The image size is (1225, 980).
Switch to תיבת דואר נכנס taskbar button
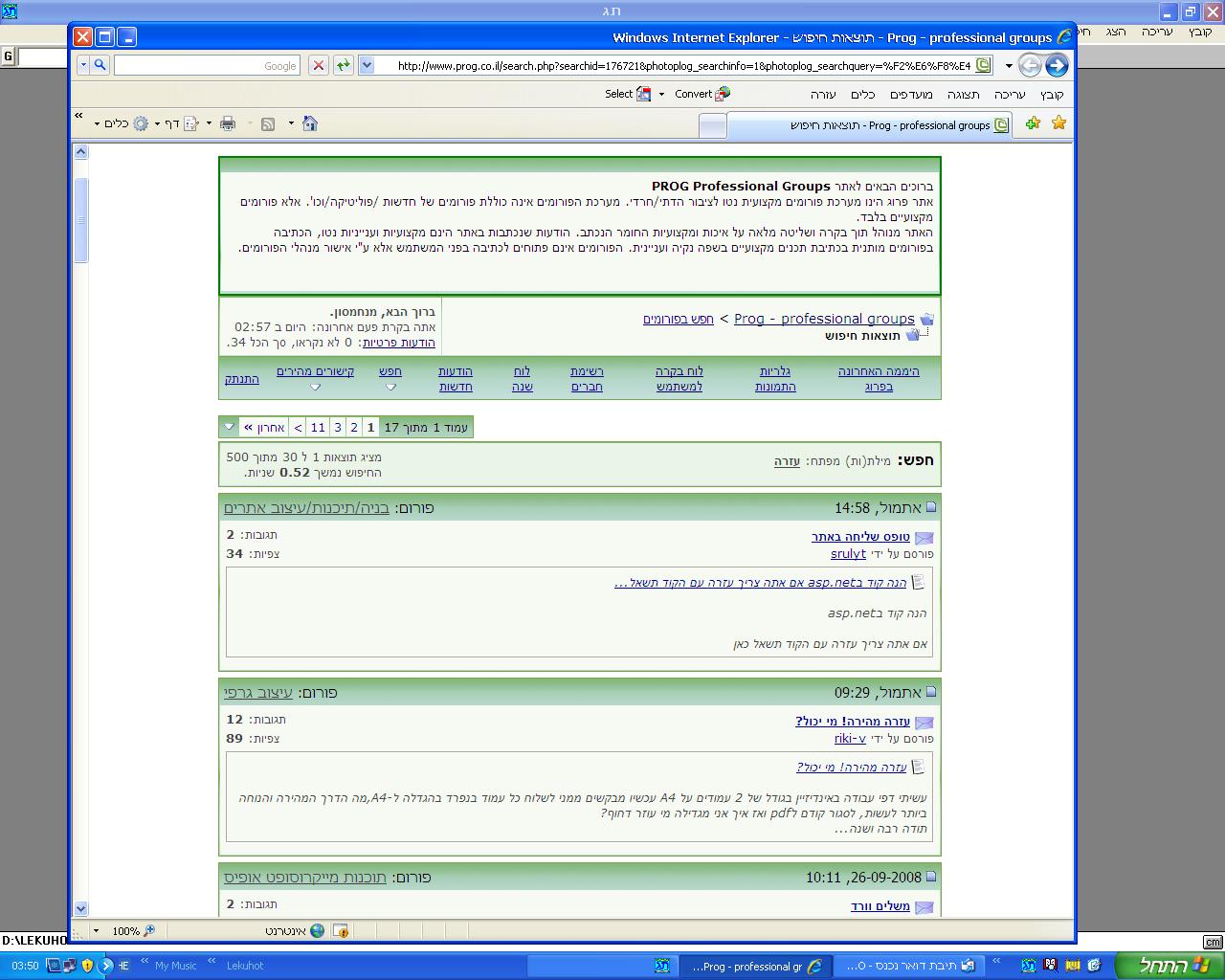click(910, 966)
